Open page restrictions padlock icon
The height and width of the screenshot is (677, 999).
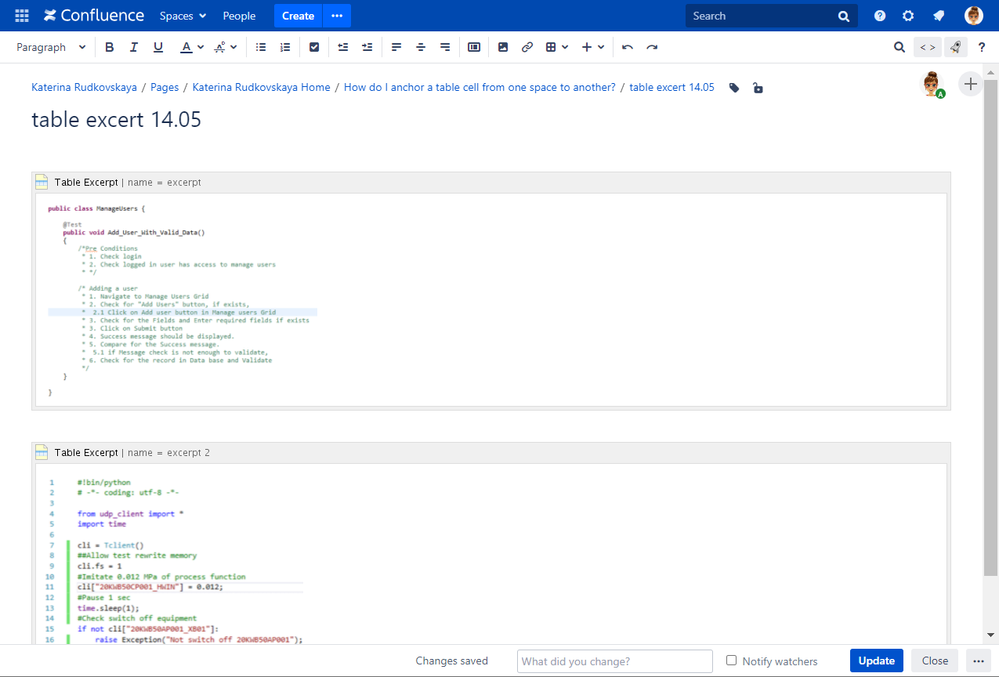click(x=758, y=88)
